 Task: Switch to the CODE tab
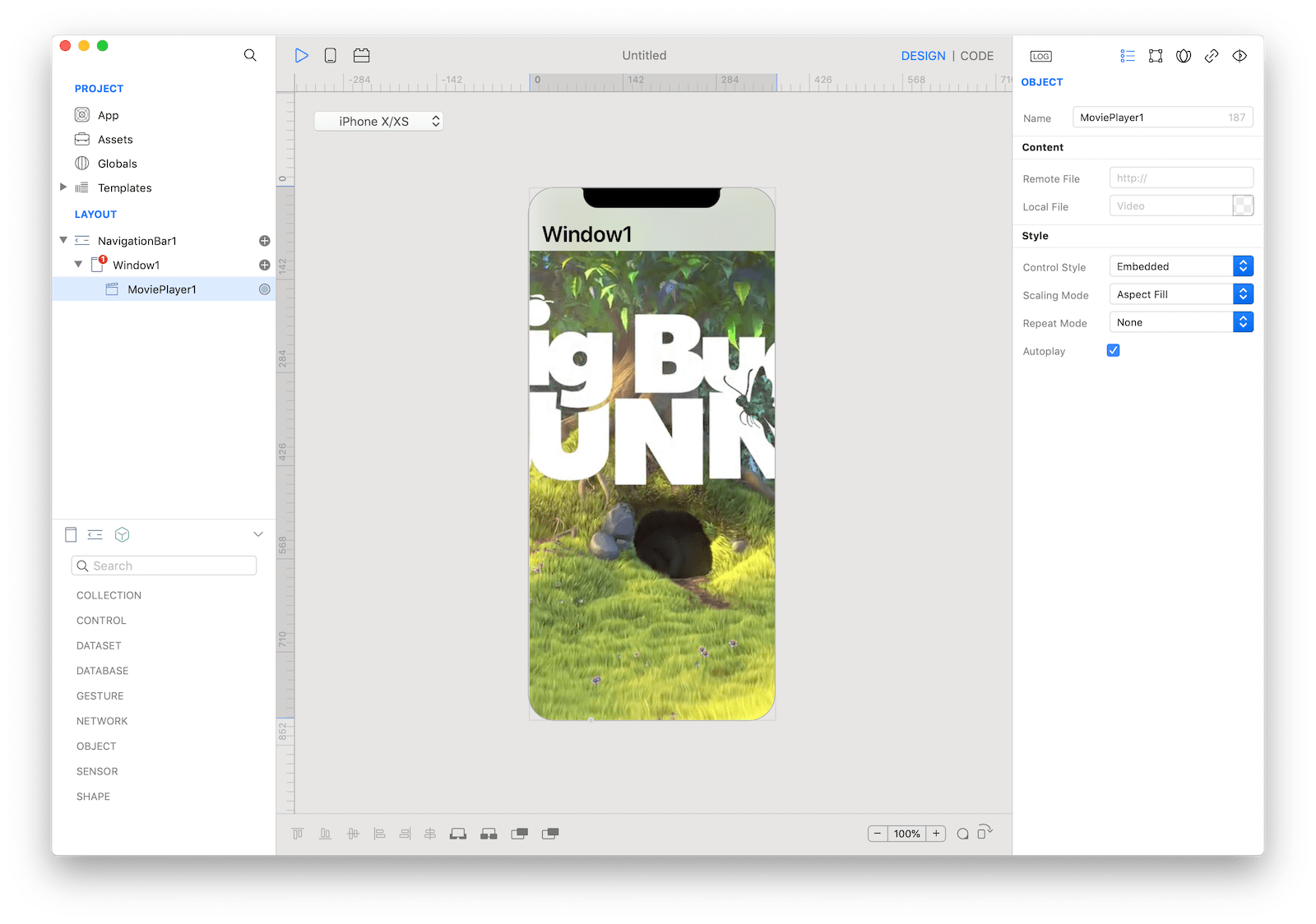(x=977, y=56)
